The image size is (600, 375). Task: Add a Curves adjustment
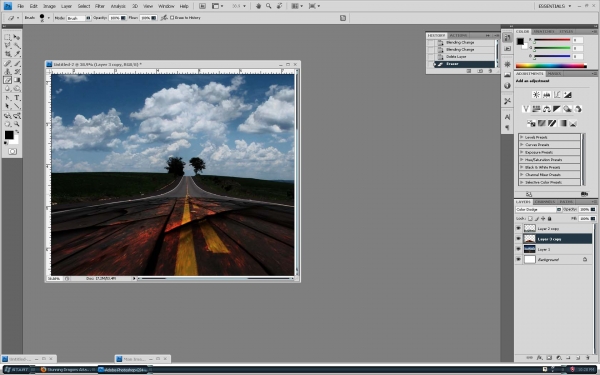coord(557,95)
